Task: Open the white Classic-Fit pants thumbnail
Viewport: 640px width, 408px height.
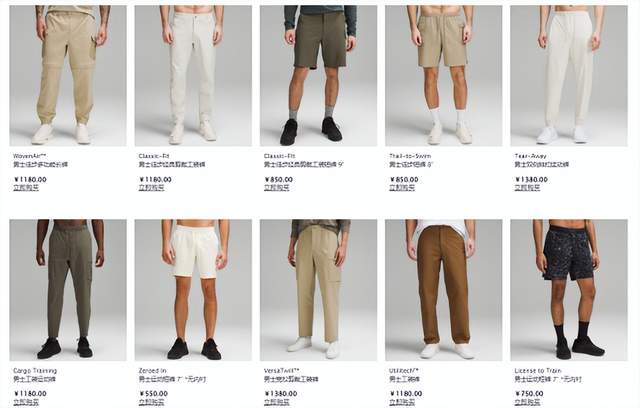Action: (x=193, y=75)
